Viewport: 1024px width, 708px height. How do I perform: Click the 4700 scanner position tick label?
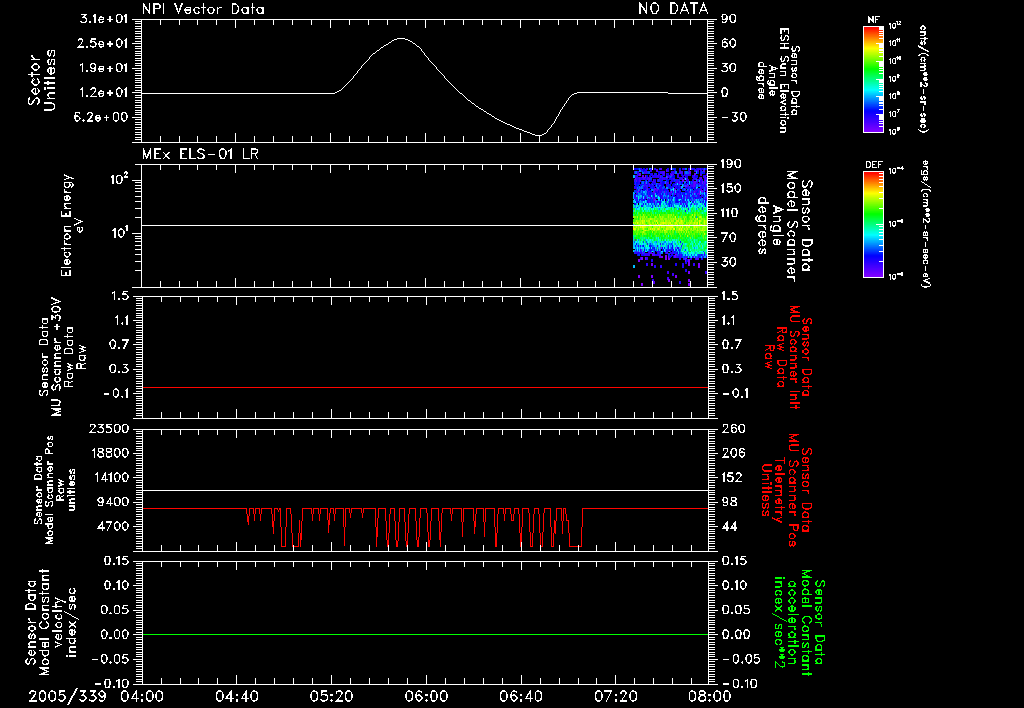tap(113, 526)
